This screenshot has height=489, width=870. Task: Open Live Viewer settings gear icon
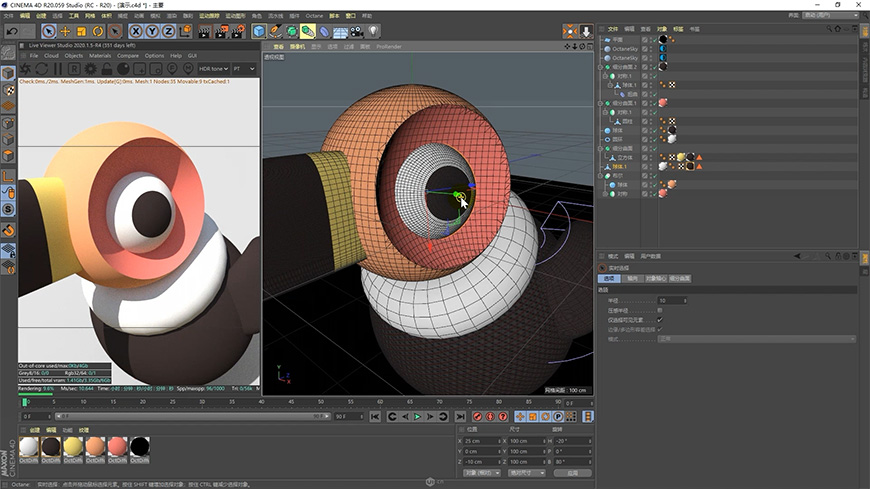point(90,69)
